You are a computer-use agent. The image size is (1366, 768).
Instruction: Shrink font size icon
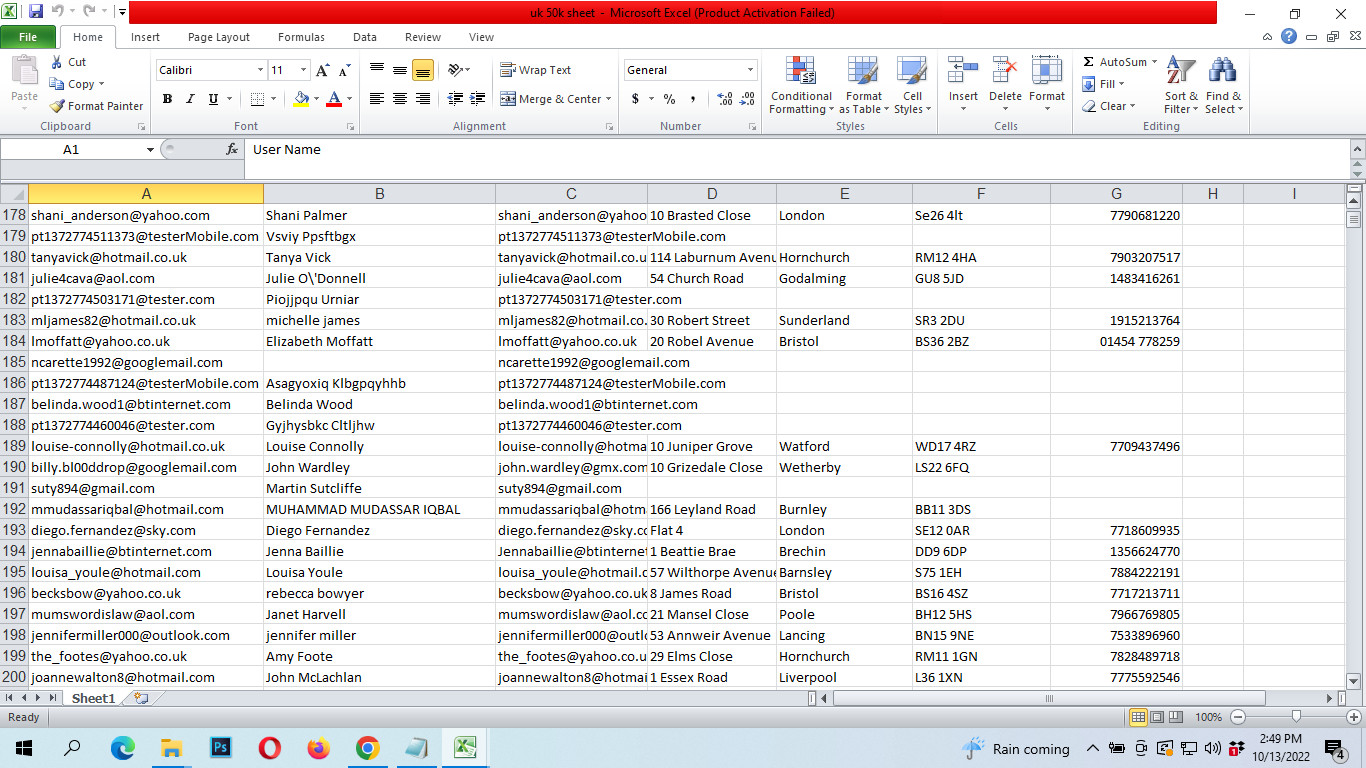click(x=345, y=70)
